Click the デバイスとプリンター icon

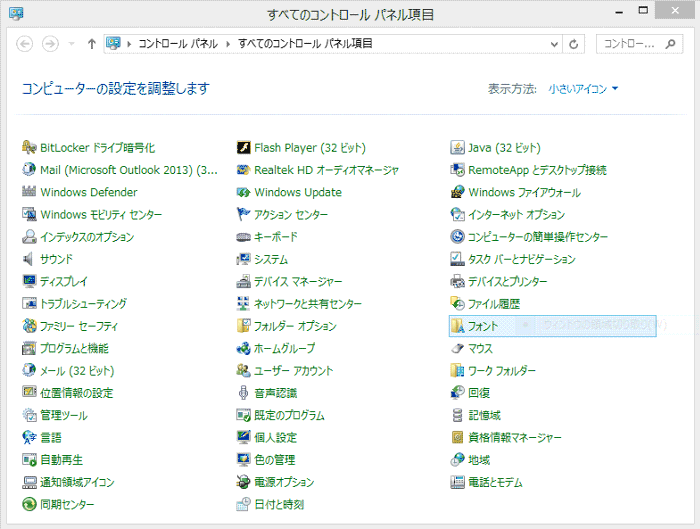457,281
